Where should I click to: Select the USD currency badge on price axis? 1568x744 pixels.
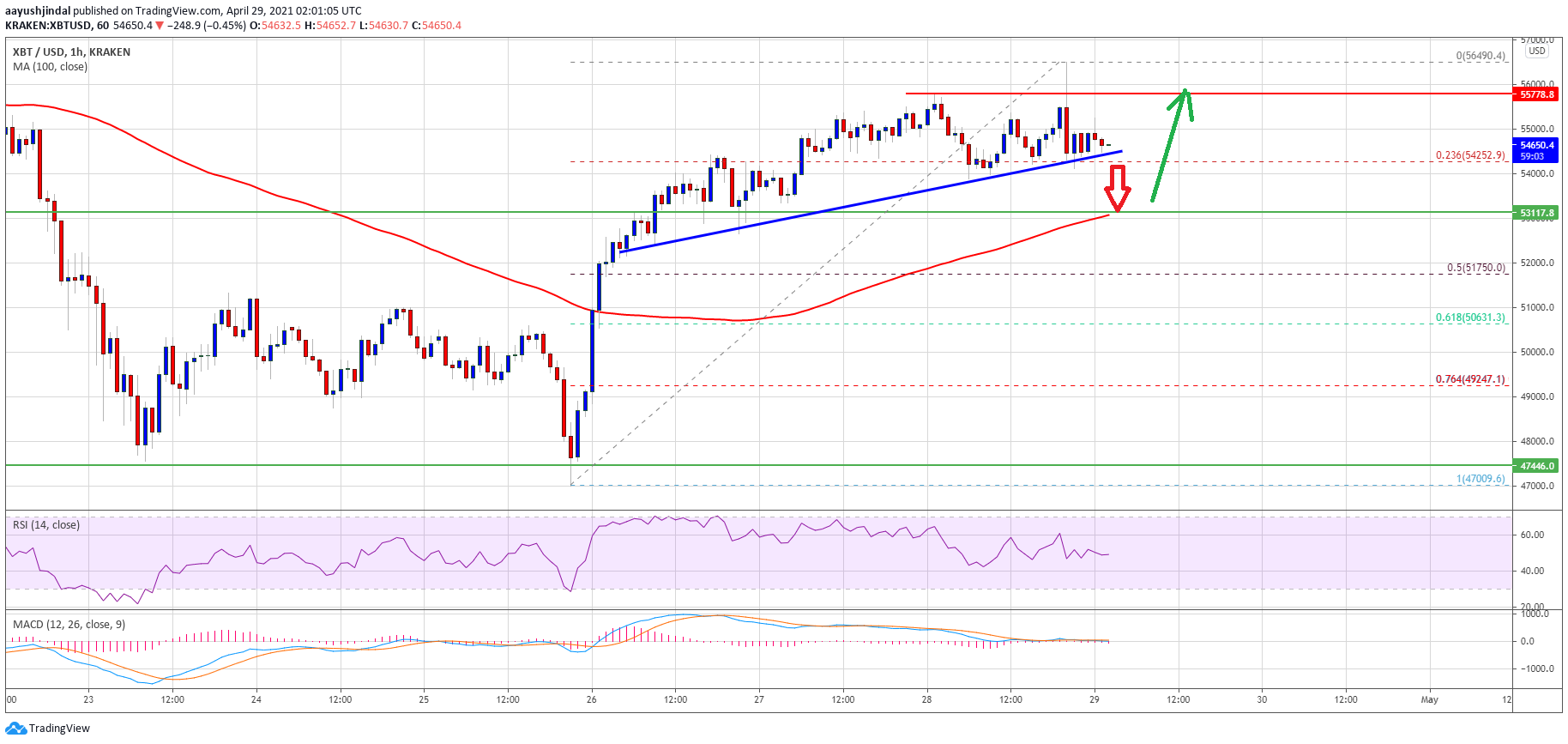1536,51
